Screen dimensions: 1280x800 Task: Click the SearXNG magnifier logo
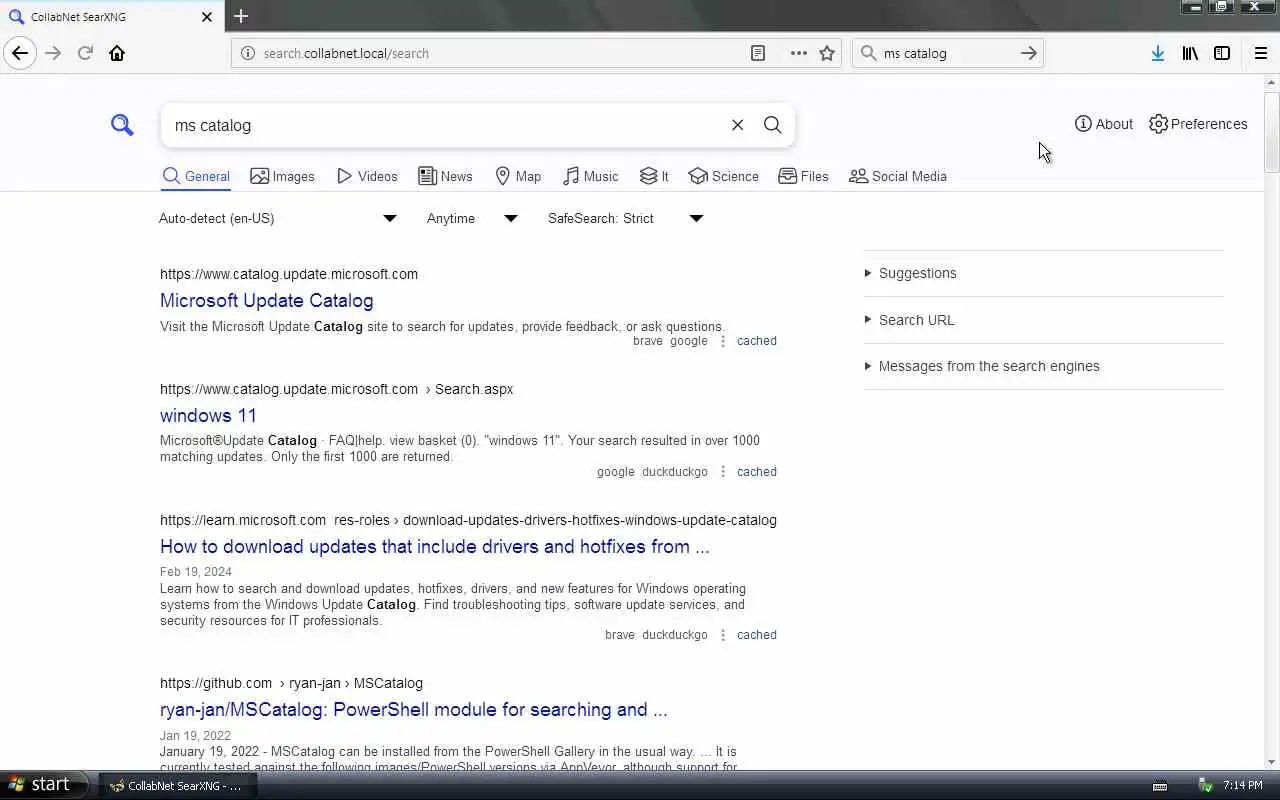pos(122,125)
